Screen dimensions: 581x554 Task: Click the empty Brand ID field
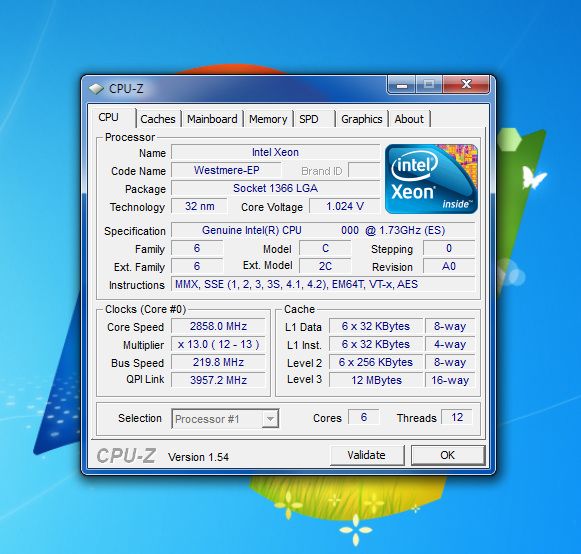tap(364, 170)
